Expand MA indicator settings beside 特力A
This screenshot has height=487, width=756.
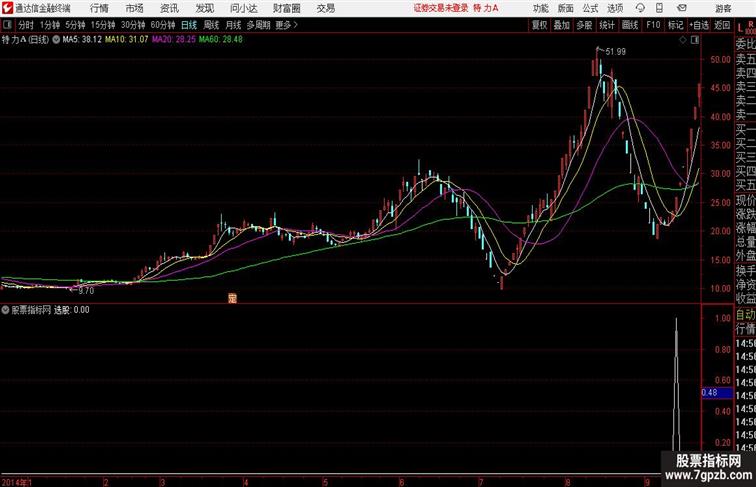pos(56,40)
